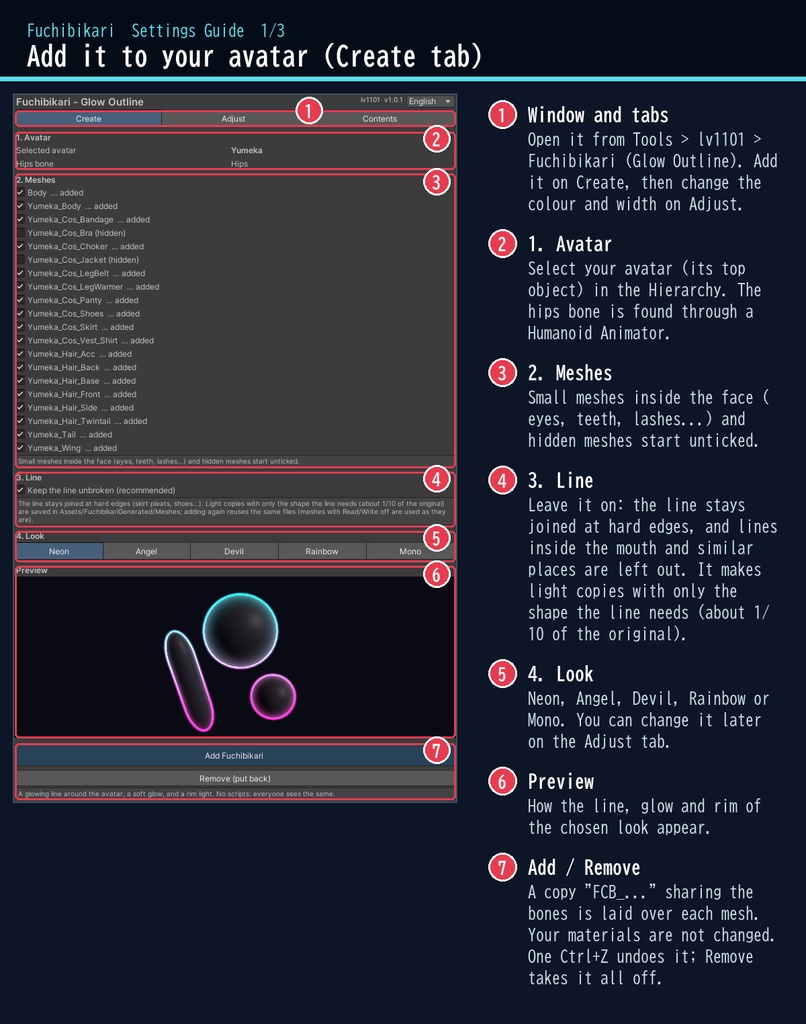The width and height of the screenshot is (806, 1024).
Task: Toggle Yumeka_Cos_Skirt checkbox
Action: point(21,327)
